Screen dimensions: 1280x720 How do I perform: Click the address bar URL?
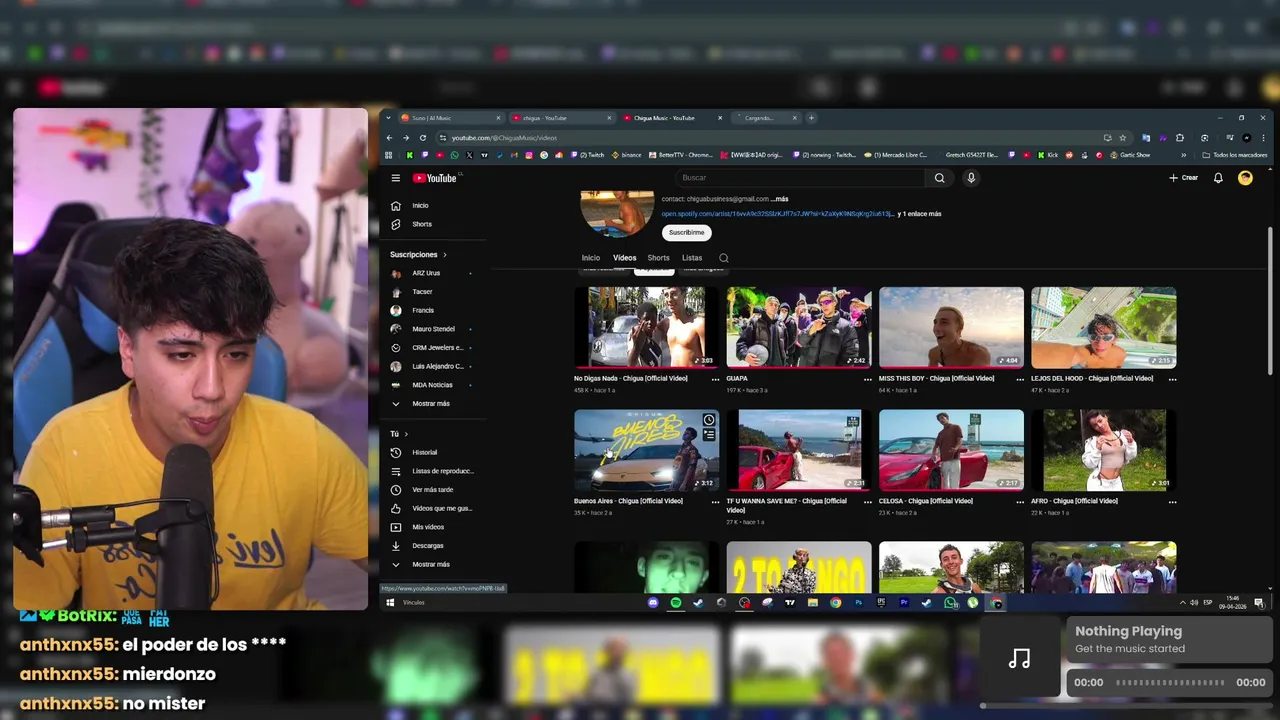(x=504, y=138)
